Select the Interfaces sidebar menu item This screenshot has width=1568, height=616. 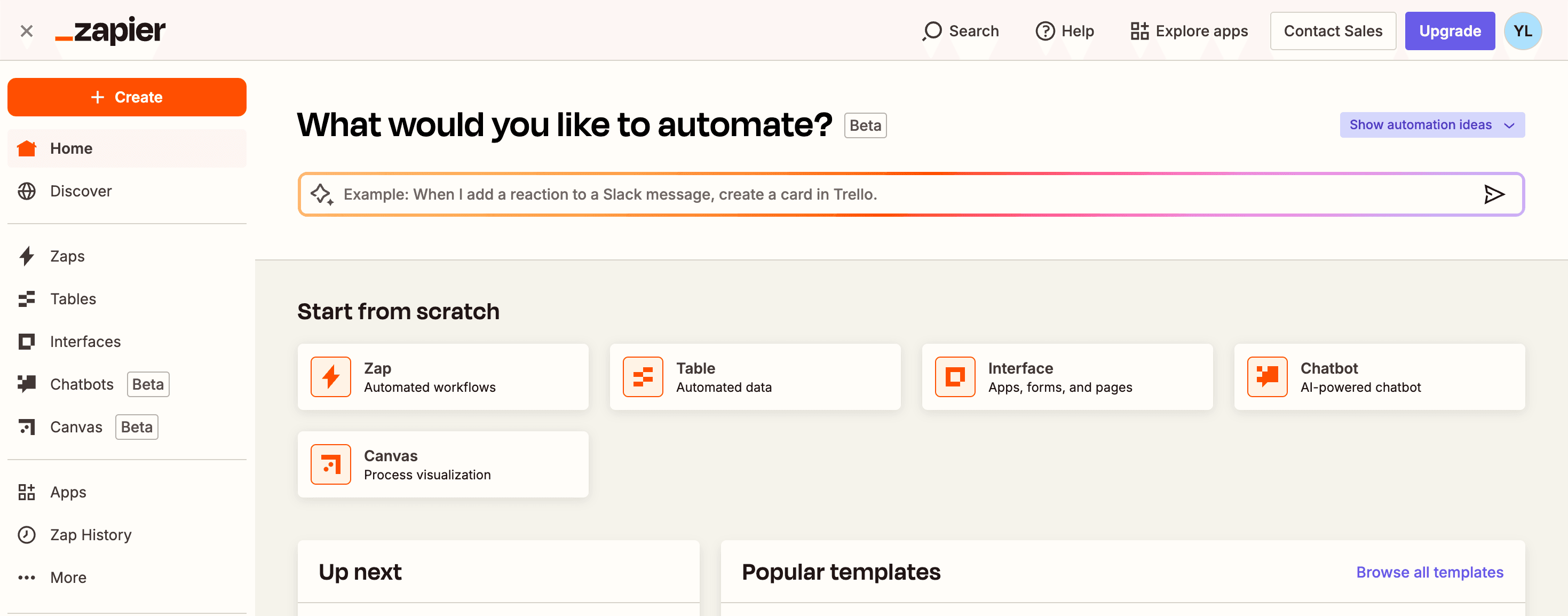(86, 341)
